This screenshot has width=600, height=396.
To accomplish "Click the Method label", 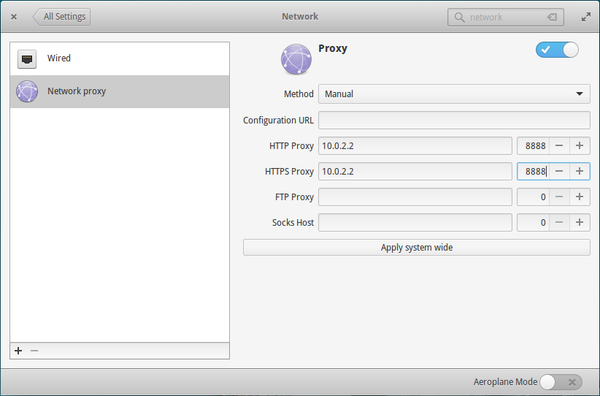I will (x=298, y=94).
